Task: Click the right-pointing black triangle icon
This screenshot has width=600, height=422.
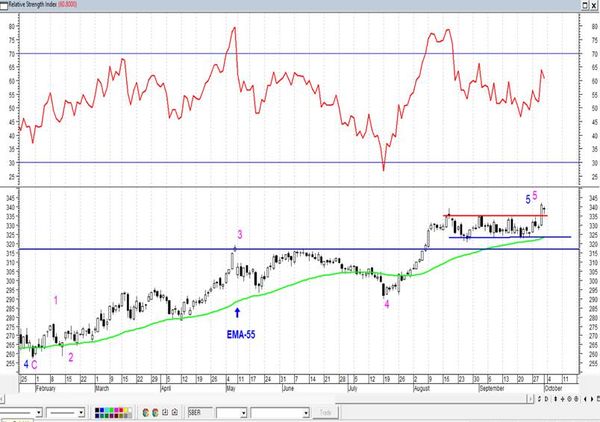Action: tap(592, 399)
